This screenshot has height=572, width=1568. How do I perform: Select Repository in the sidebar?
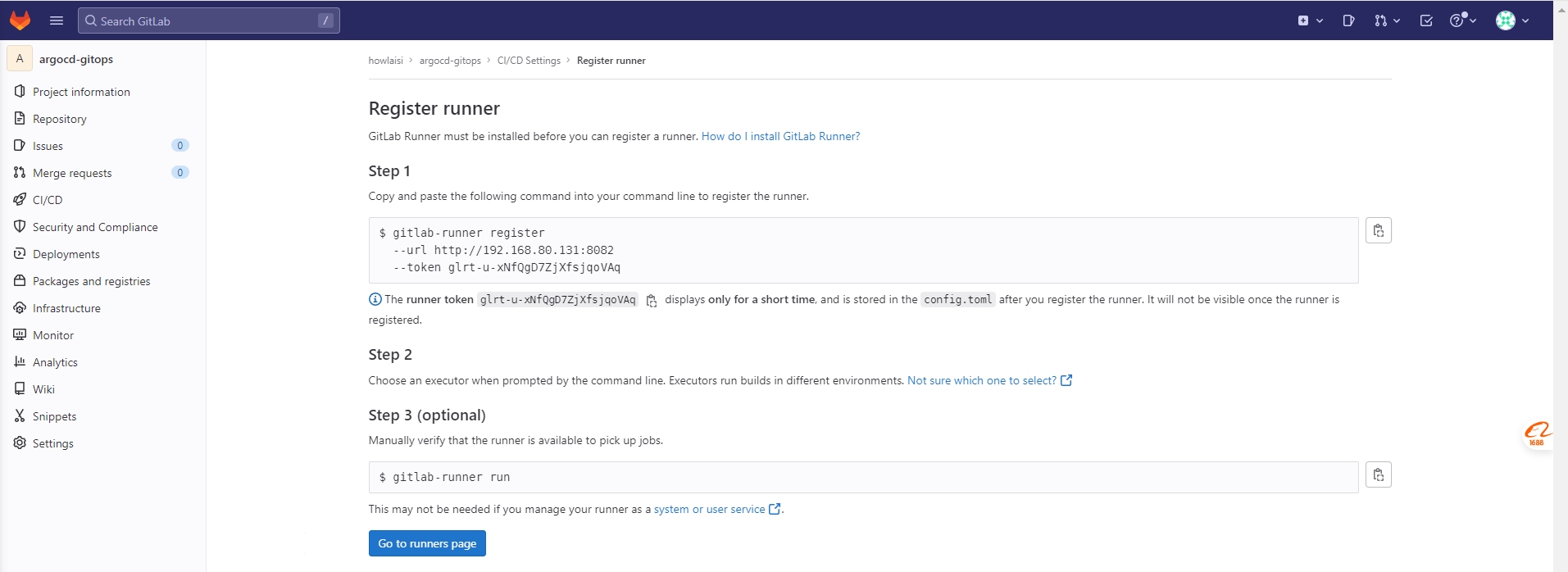tap(60, 119)
